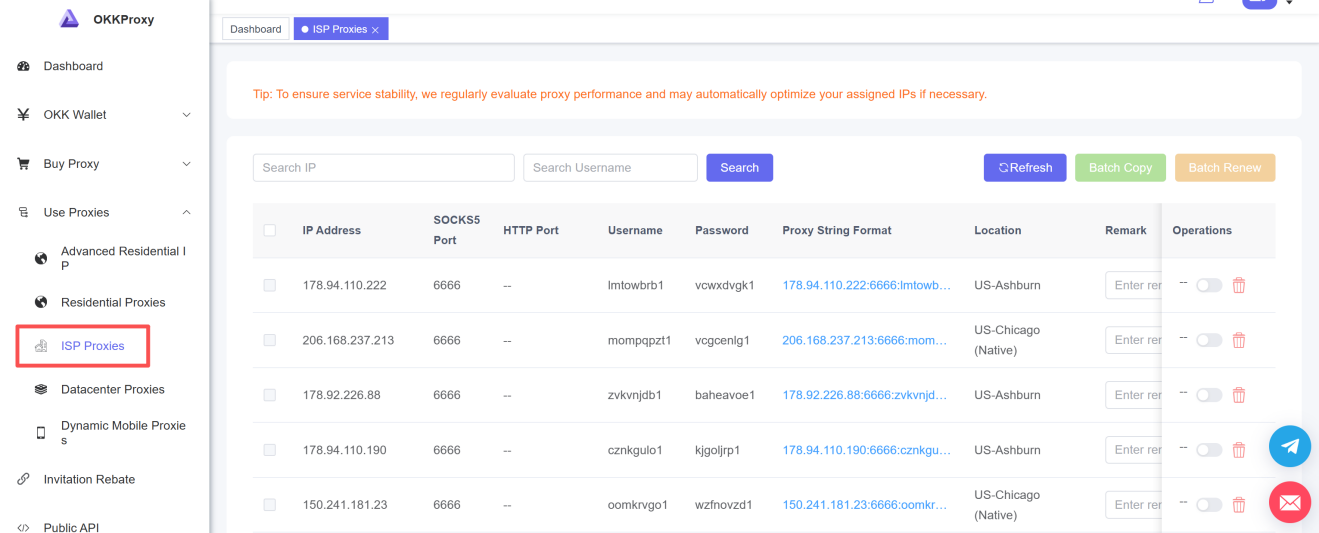
Task: Check the row for 178.92.226.88
Action: point(270,395)
